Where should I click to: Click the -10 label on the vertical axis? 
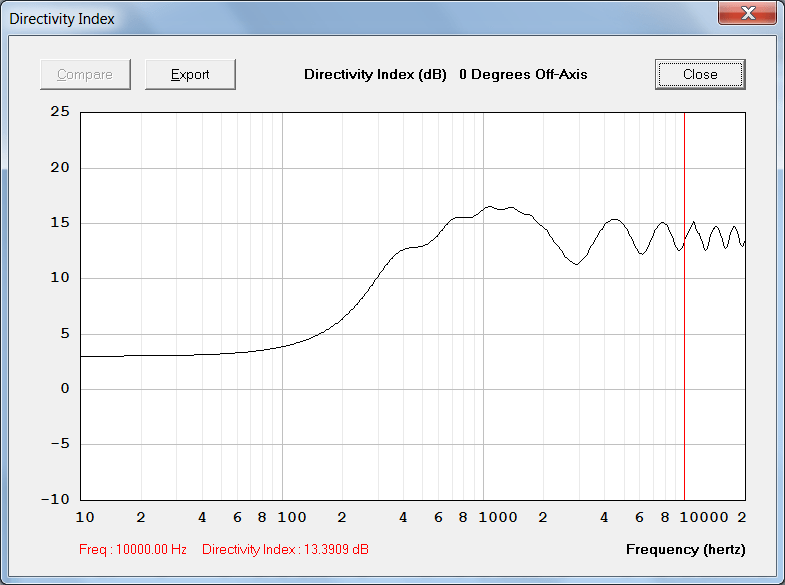point(55,499)
